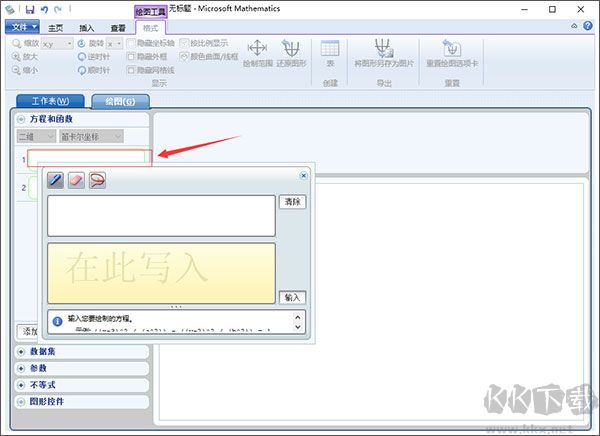Click the 放大 zoom in icon

click(16, 57)
